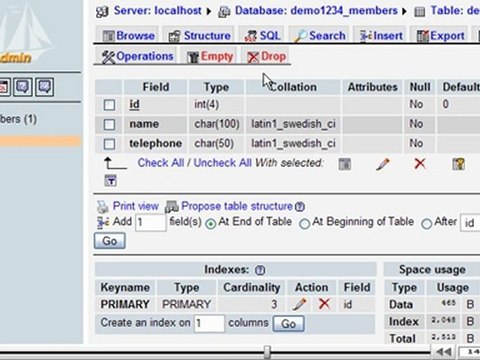Screen dimensions: 480x360
Task: Click the video progress slider handle at bottom
Action: point(267,352)
